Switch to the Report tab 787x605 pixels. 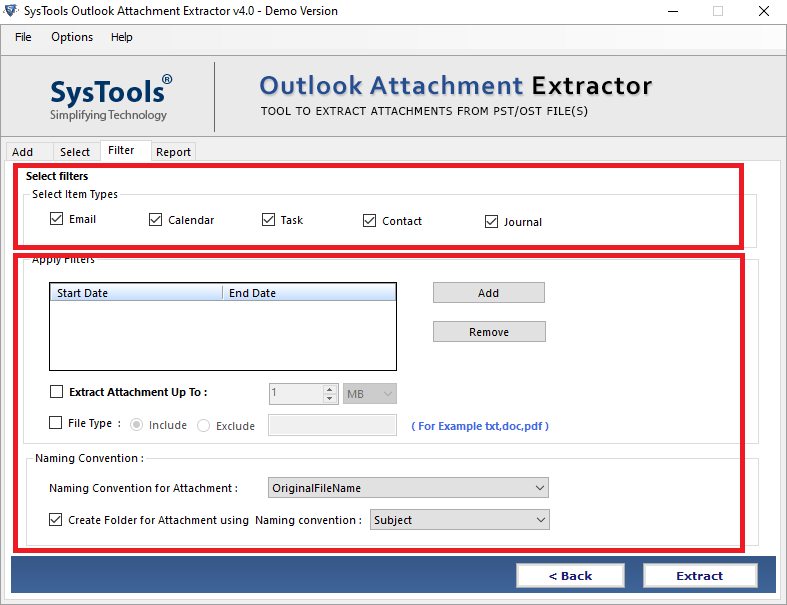point(173,152)
